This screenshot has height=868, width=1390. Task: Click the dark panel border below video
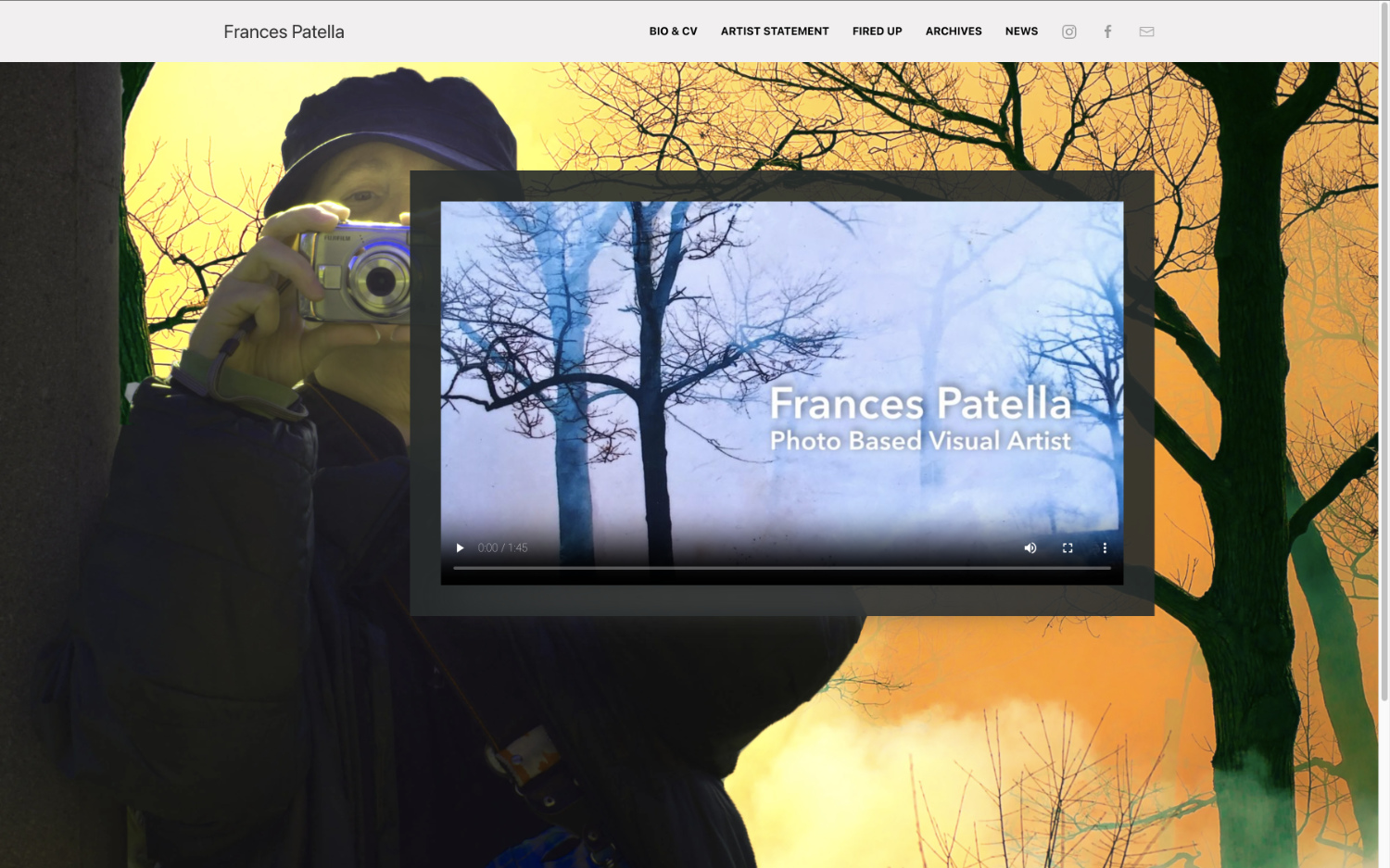click(x=781, y=600)
